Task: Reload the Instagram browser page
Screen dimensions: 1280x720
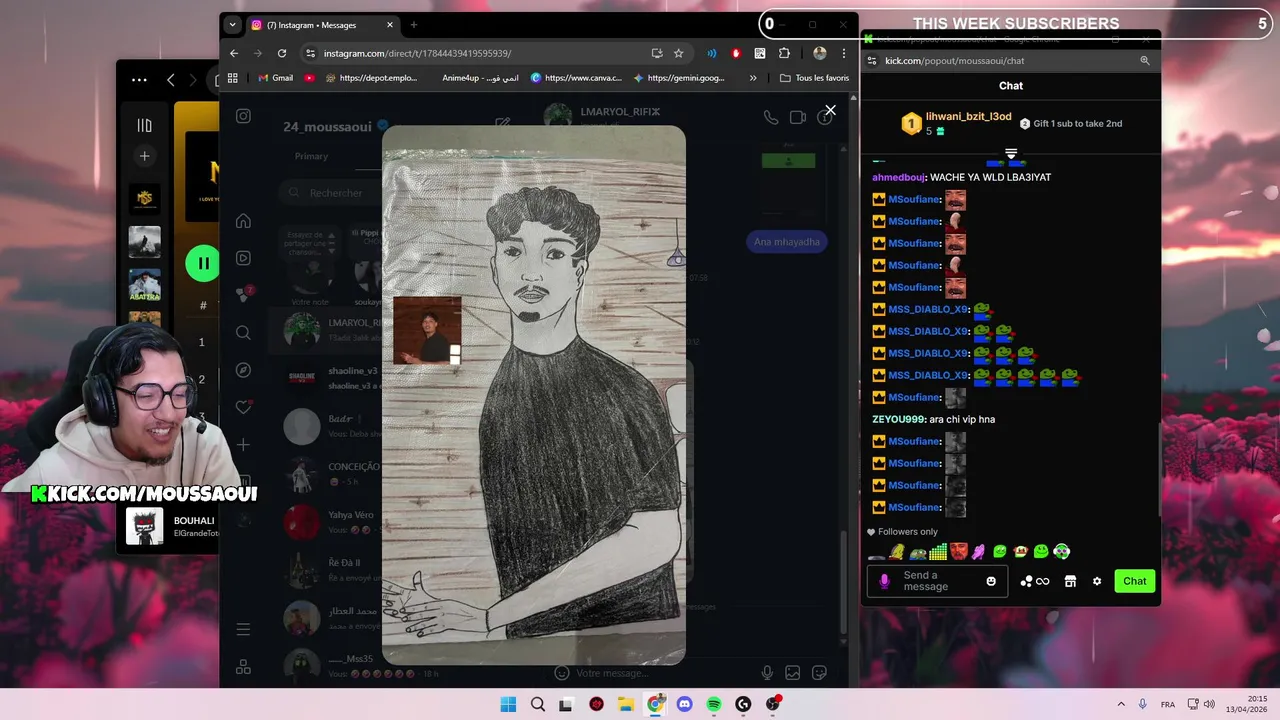Action: (282, 53)
